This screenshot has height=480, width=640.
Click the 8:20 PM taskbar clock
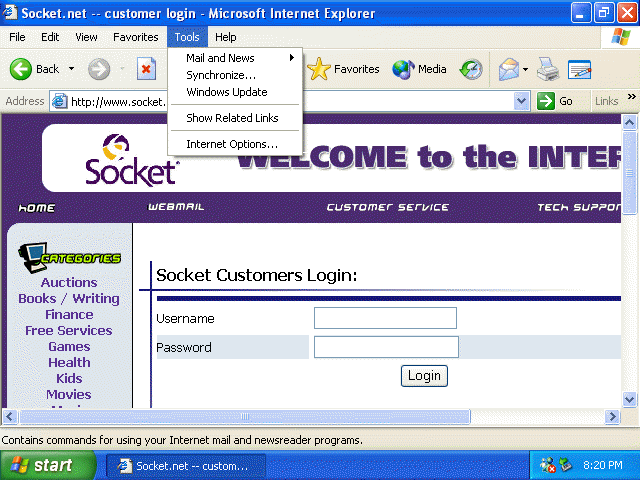[603, 465]
